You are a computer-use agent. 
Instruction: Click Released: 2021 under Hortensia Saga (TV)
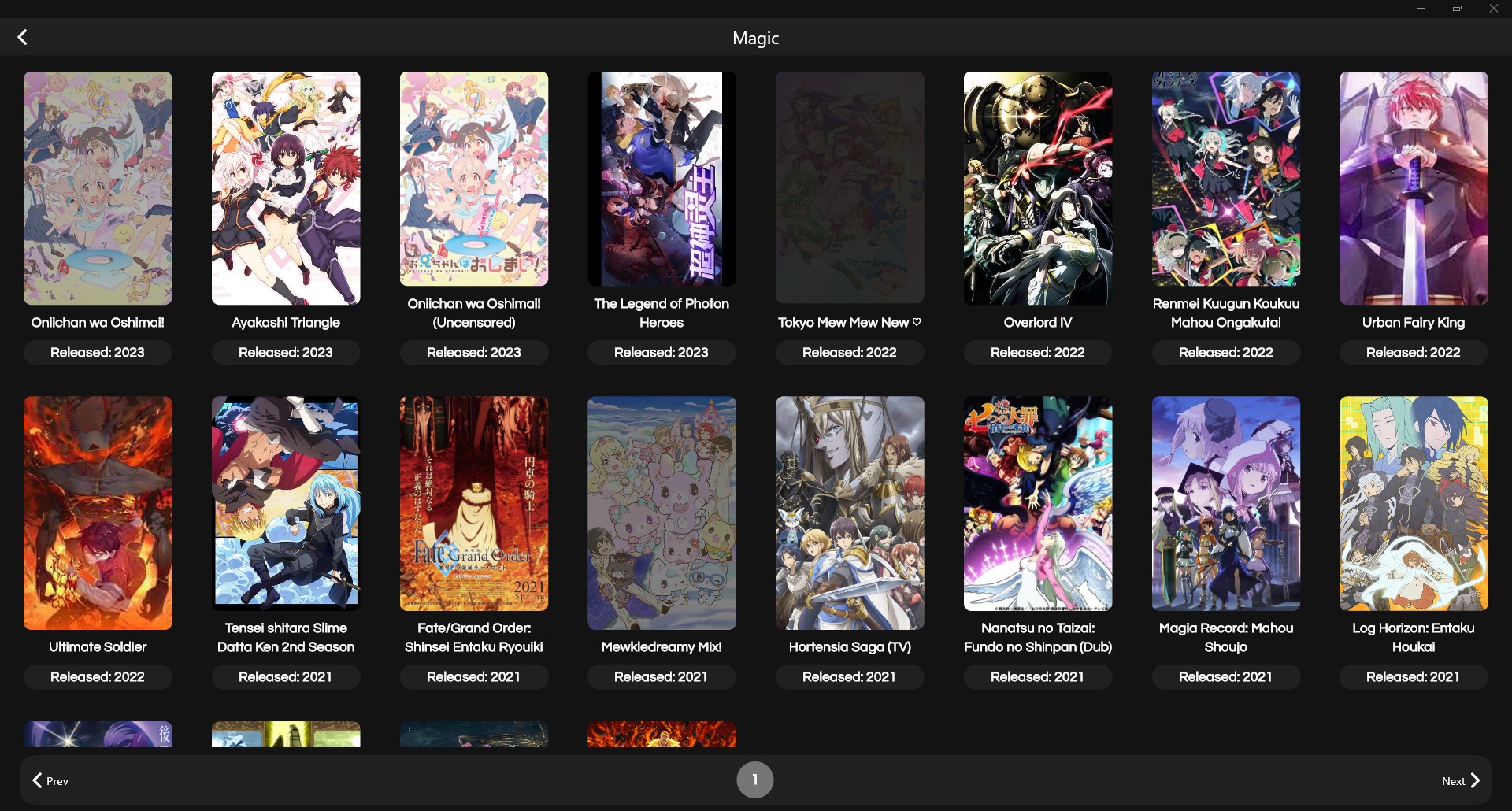point(850,677)
